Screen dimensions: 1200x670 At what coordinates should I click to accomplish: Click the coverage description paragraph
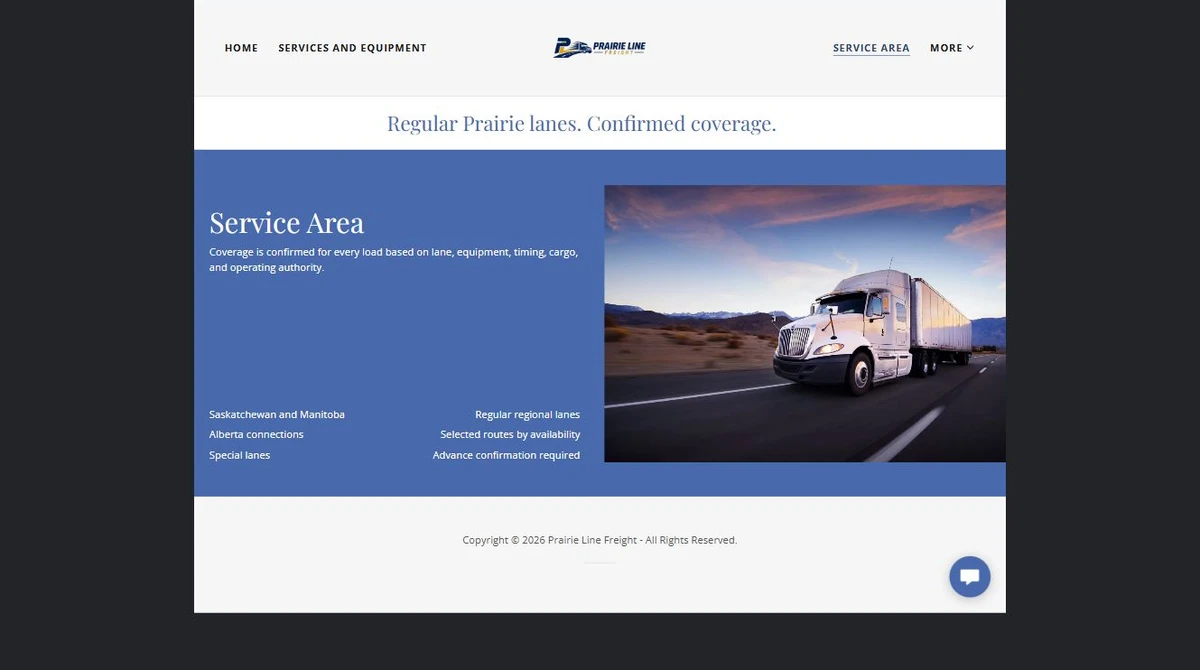click(x=393, y=260)
